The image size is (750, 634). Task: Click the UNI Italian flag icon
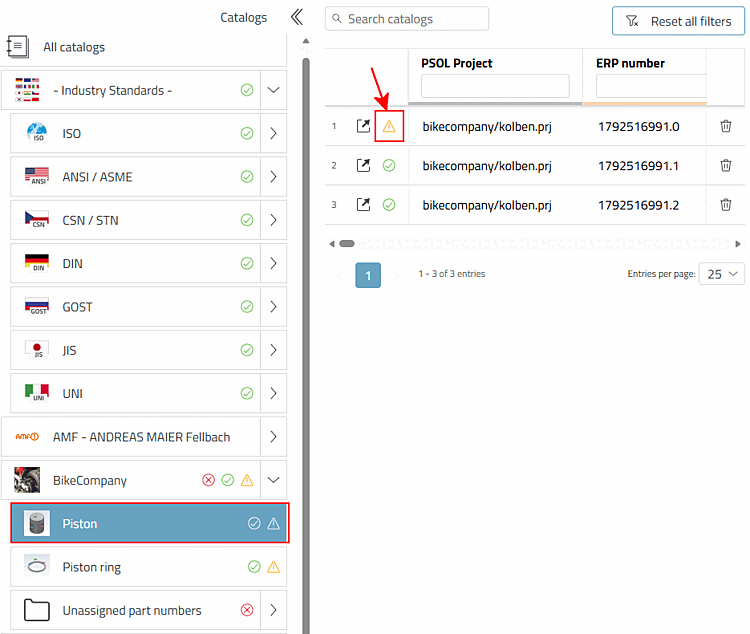click(x=37, y=393)
